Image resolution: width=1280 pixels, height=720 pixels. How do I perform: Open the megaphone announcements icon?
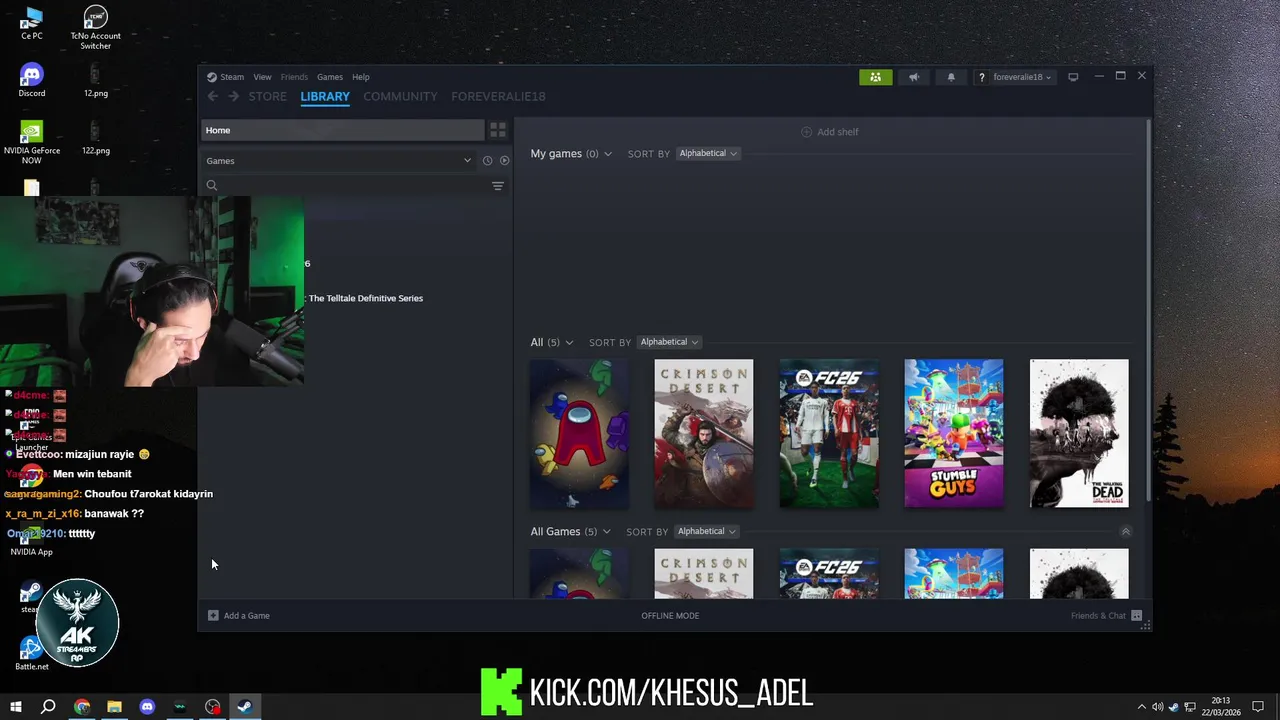coord(914,77)
